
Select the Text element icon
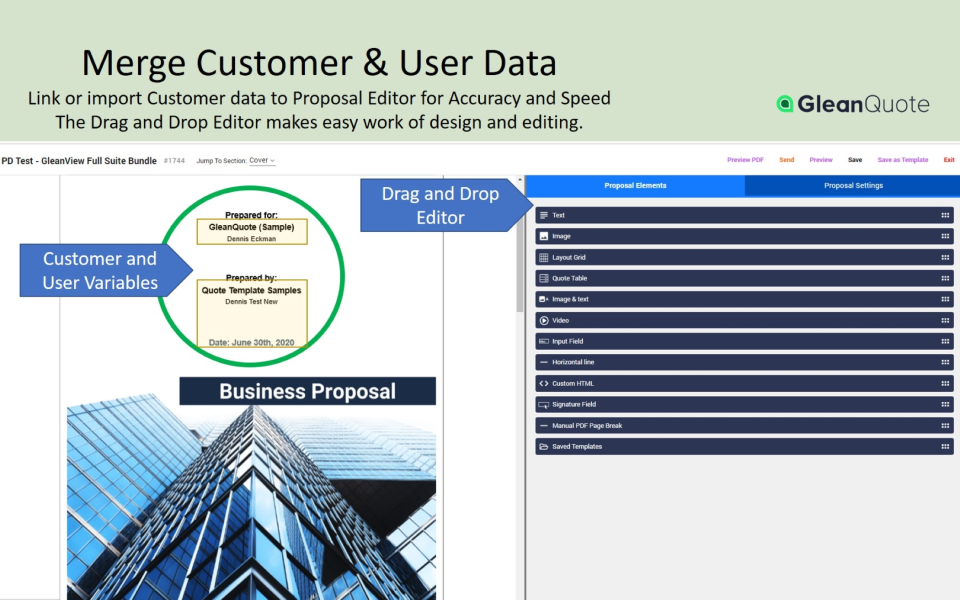tap(543, 214)
